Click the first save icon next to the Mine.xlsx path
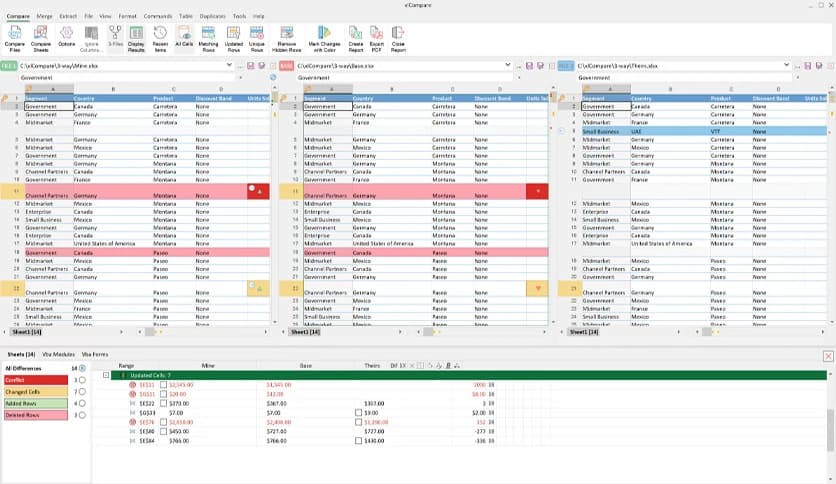This screenshot has height=484, width=836. [250, 66]
